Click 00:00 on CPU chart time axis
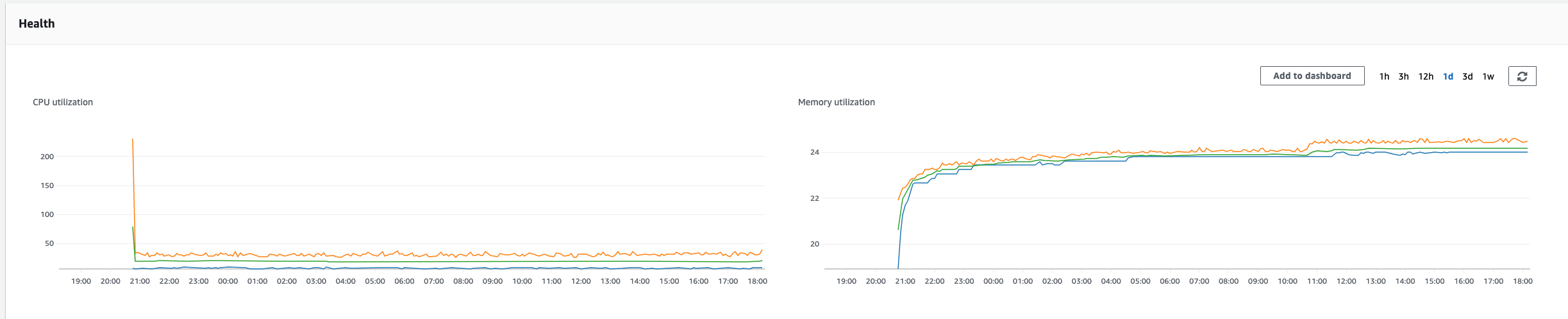The image size is (1568, 319). (228, 281)
